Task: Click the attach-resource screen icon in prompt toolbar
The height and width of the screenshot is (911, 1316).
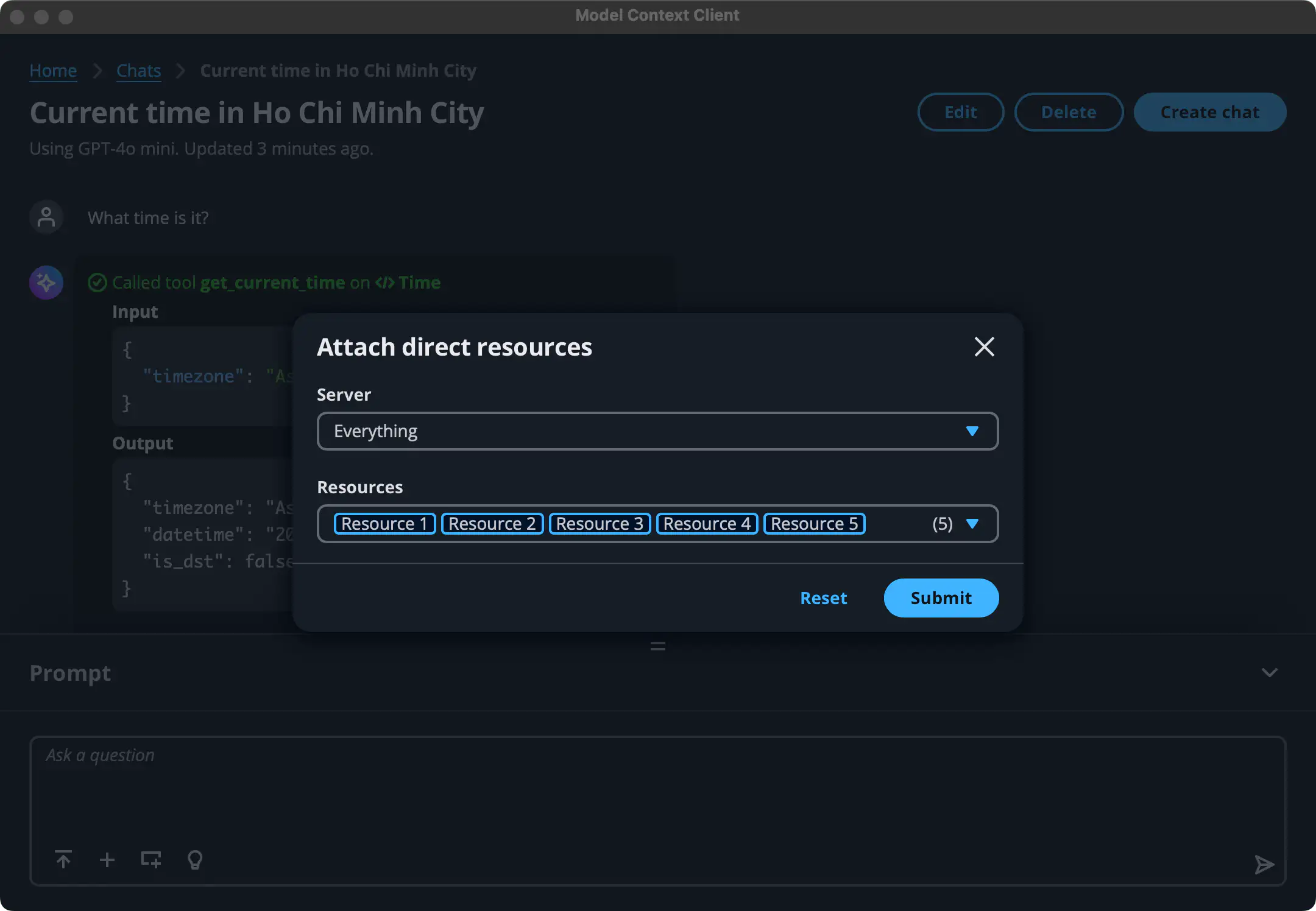Action: click(150, 859)
